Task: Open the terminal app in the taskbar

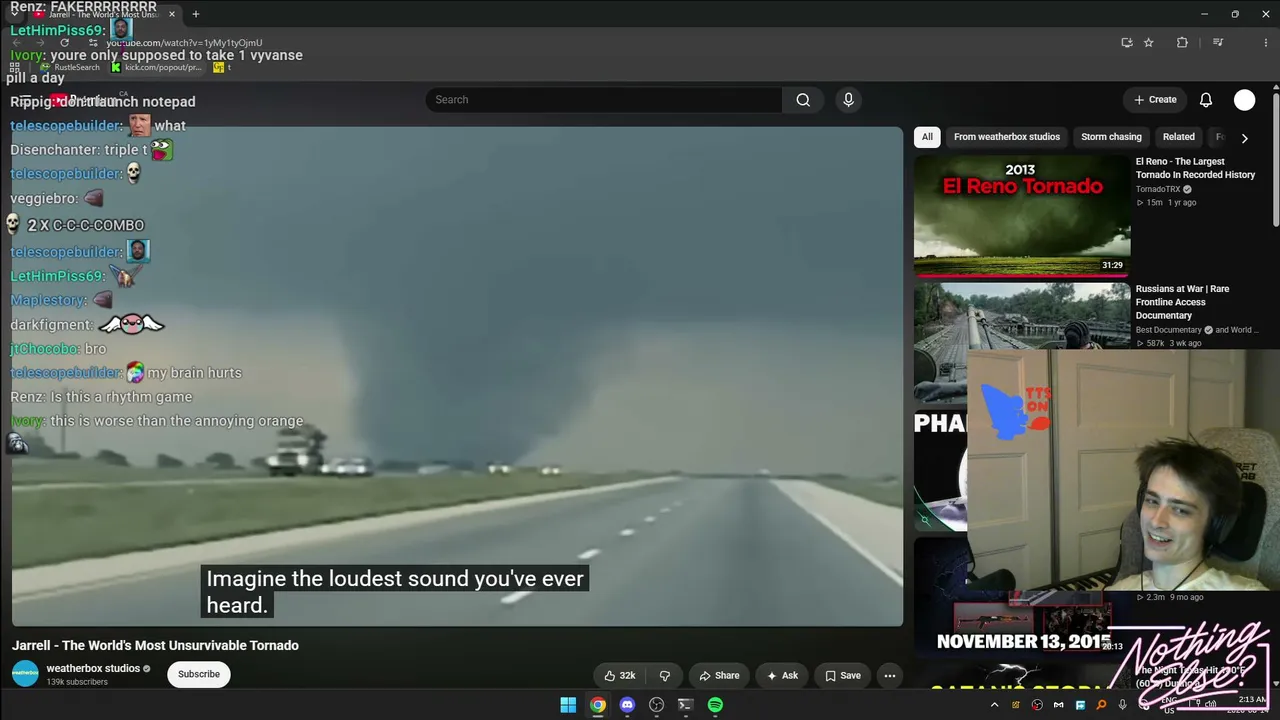Action: 685,705
